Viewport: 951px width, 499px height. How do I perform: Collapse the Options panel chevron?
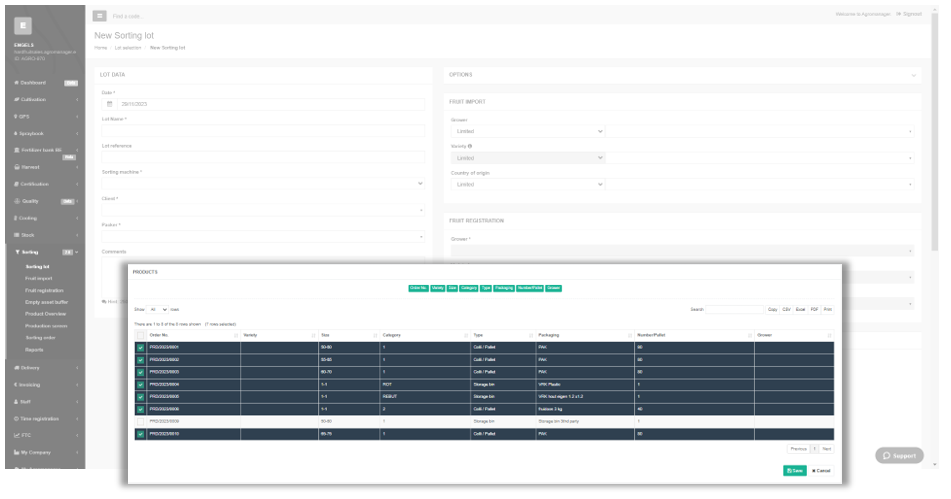click(x=913, y=75)
